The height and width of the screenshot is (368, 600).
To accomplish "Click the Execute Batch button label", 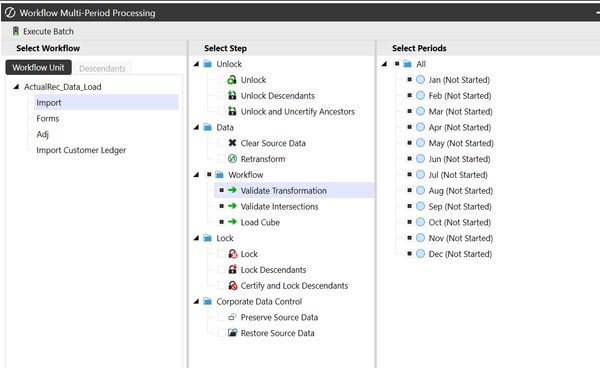I will coord(48,31).
